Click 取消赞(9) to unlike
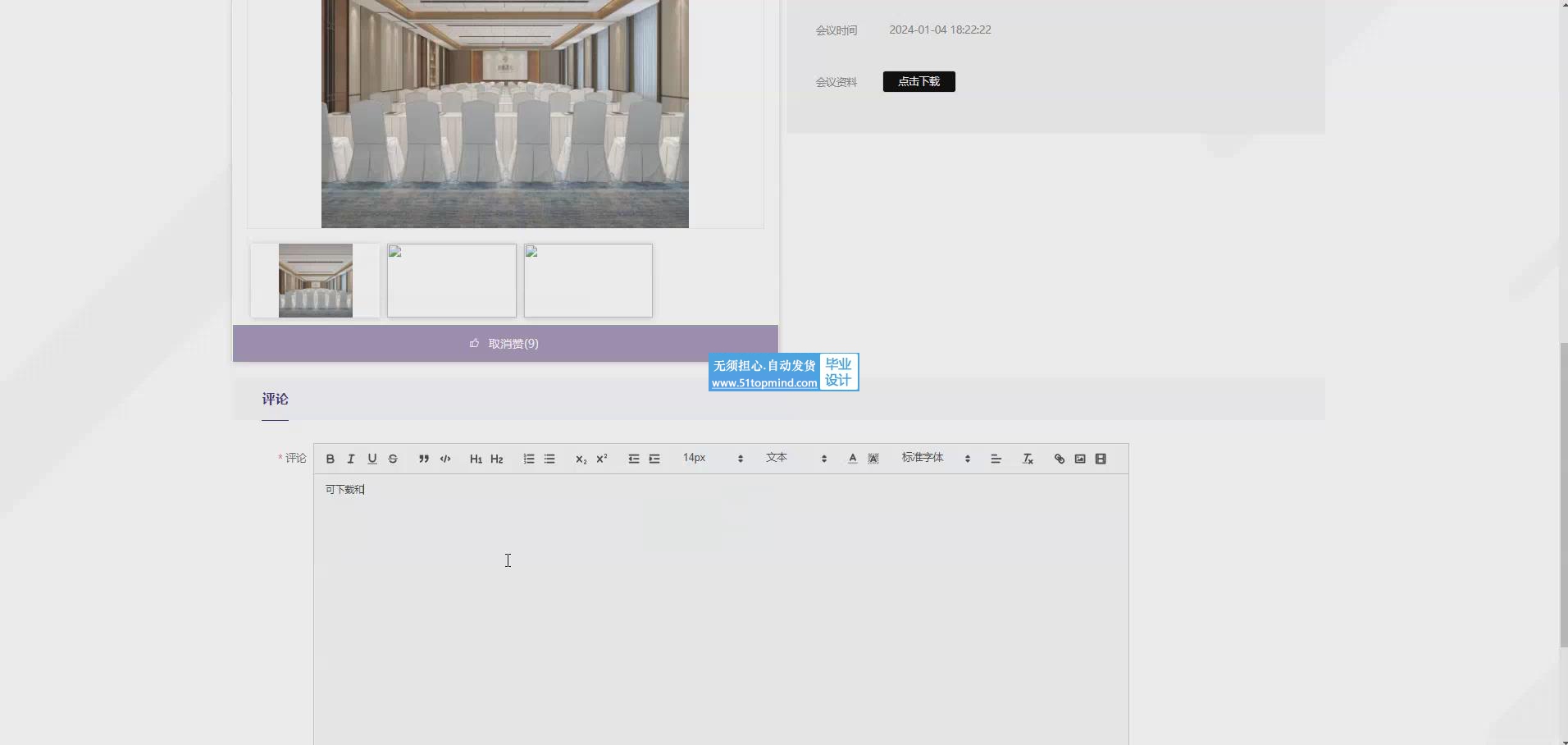Image resolution: width=1568 pixels, height=745 pixels. [505, 344]
